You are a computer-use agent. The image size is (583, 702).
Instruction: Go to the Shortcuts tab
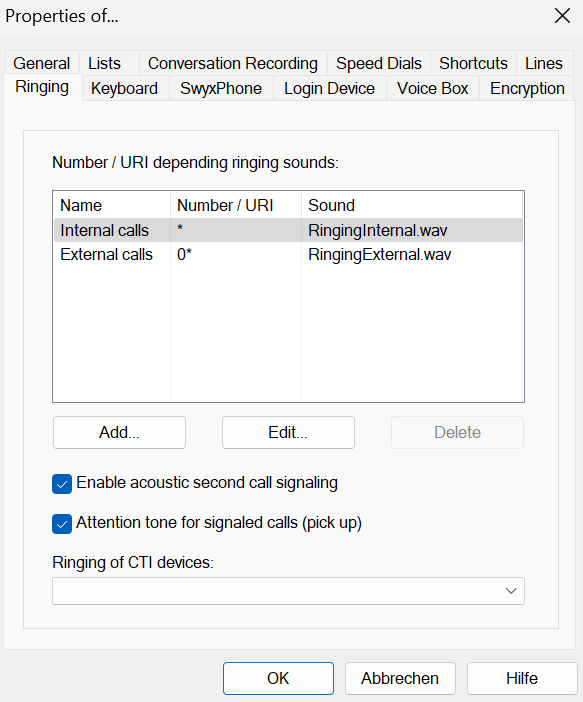(473, 63)
